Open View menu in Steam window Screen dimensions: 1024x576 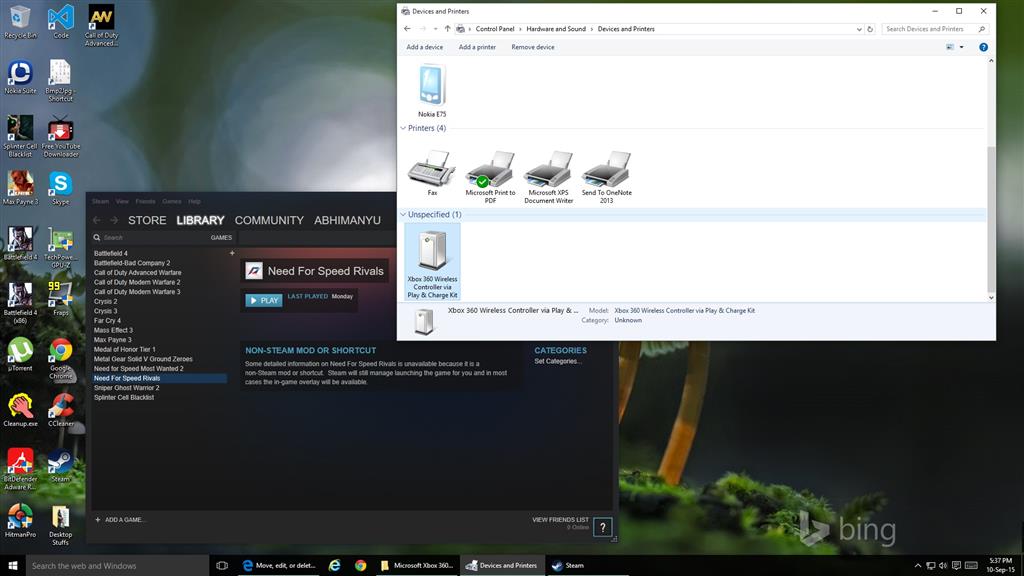tap(122, 201)
